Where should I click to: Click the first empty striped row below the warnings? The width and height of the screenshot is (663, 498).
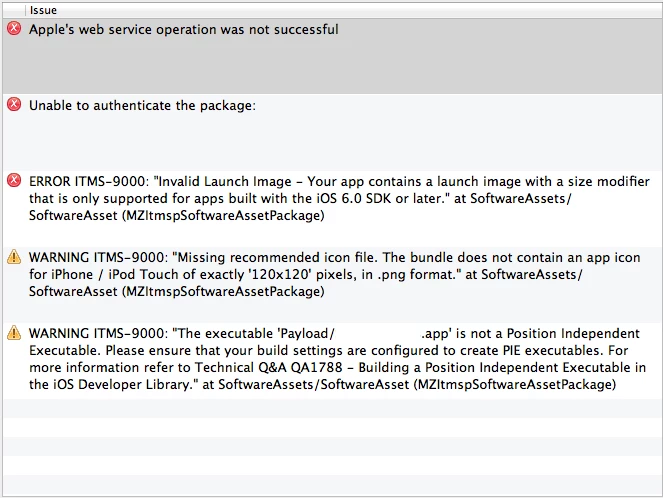pyautogui.click(x=332, y=408)
